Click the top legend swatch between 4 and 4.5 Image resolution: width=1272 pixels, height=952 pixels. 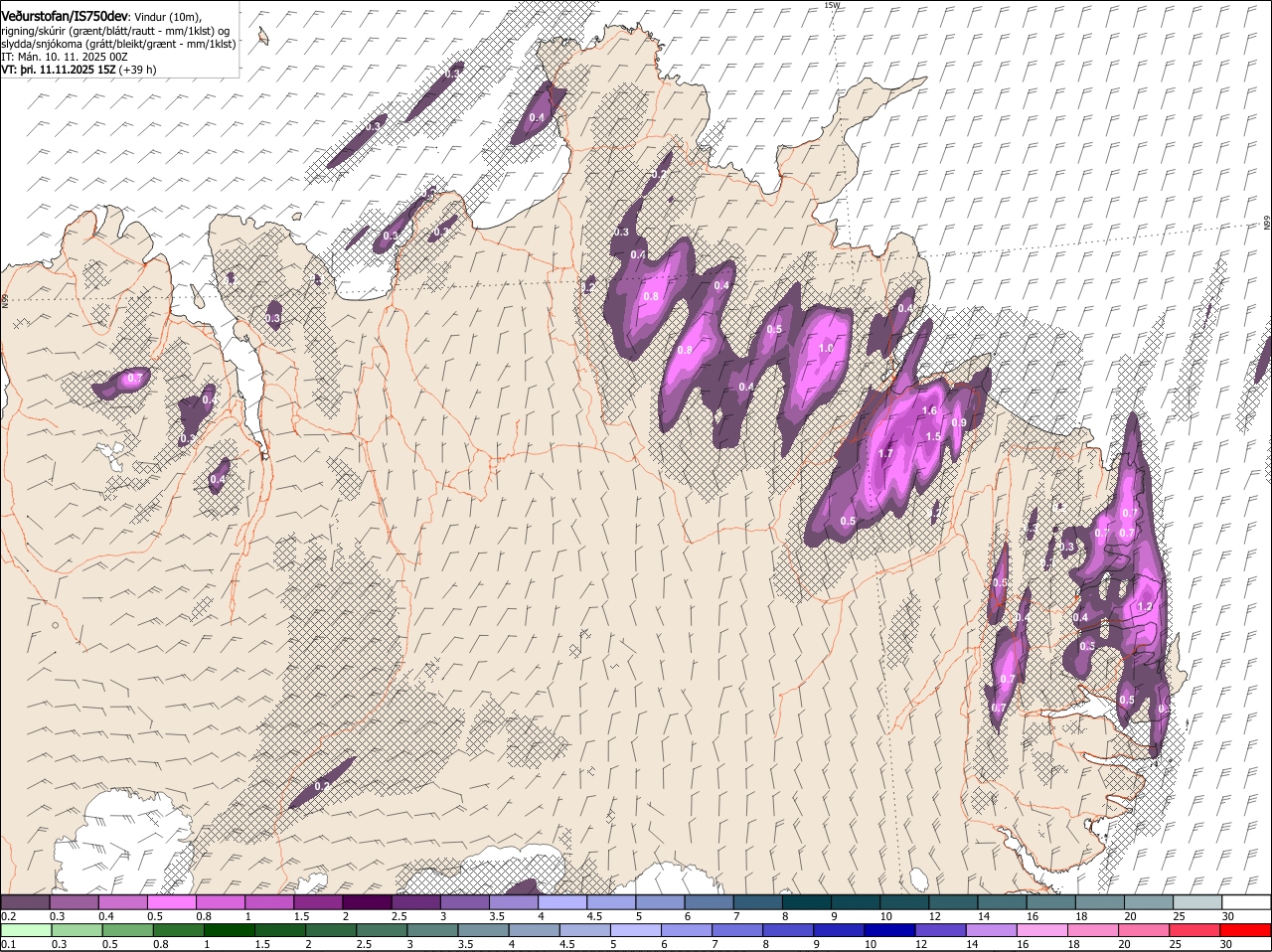562,901
